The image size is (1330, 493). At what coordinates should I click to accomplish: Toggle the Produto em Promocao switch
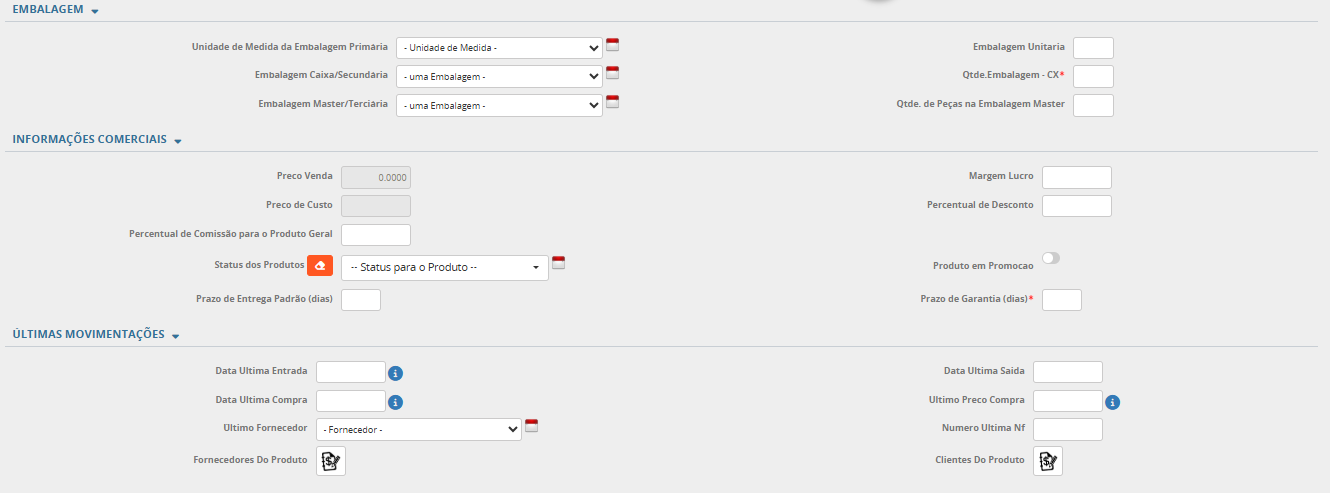click(x=1050, y=258)
